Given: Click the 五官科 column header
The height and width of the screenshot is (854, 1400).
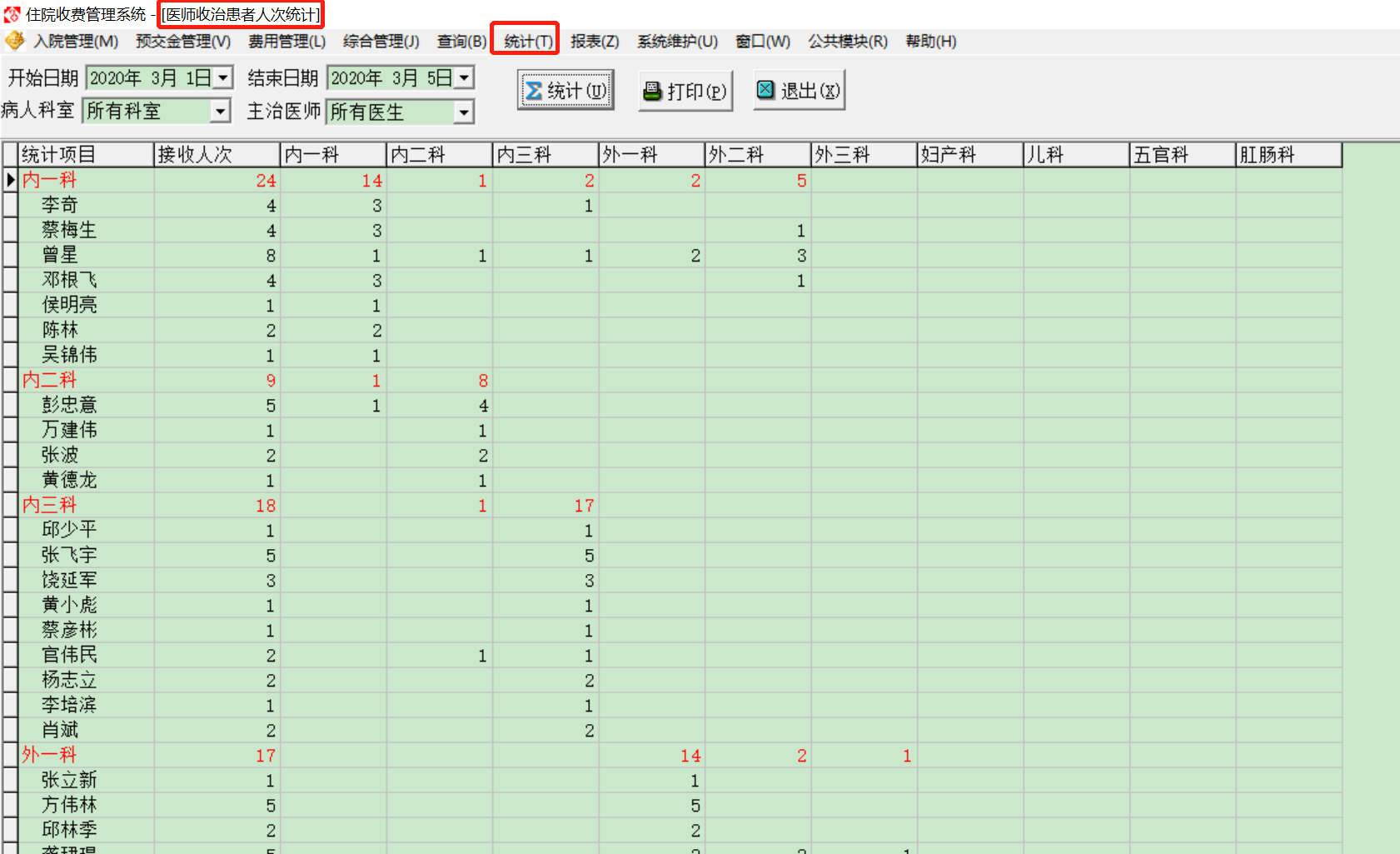Looking at the screenshot, I should 1183,155.
